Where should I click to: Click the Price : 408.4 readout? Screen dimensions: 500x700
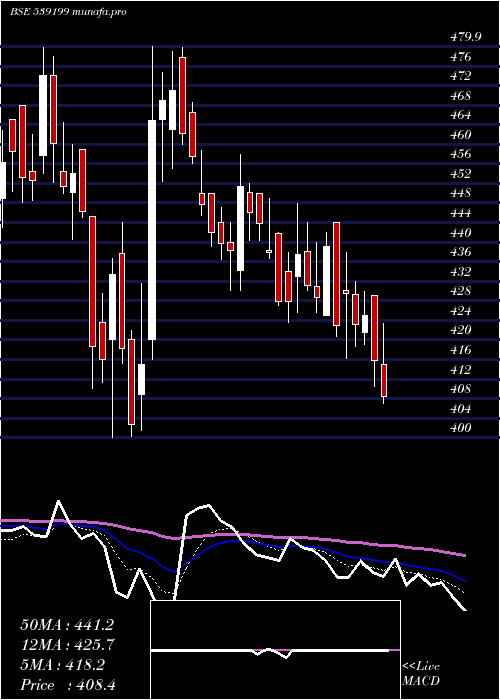tap(68, 685)
